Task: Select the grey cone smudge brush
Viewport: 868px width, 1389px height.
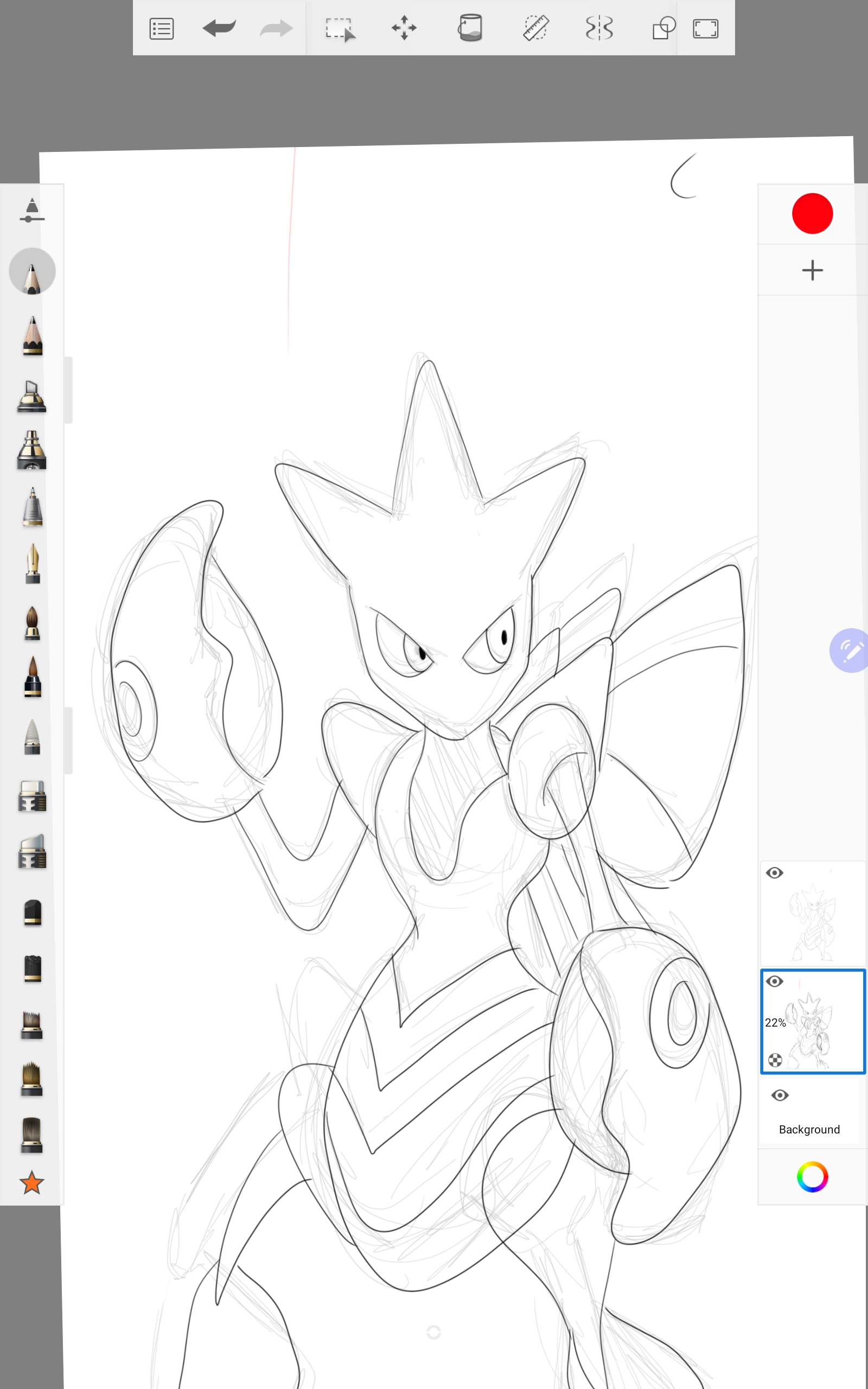Action: [32, 736]
